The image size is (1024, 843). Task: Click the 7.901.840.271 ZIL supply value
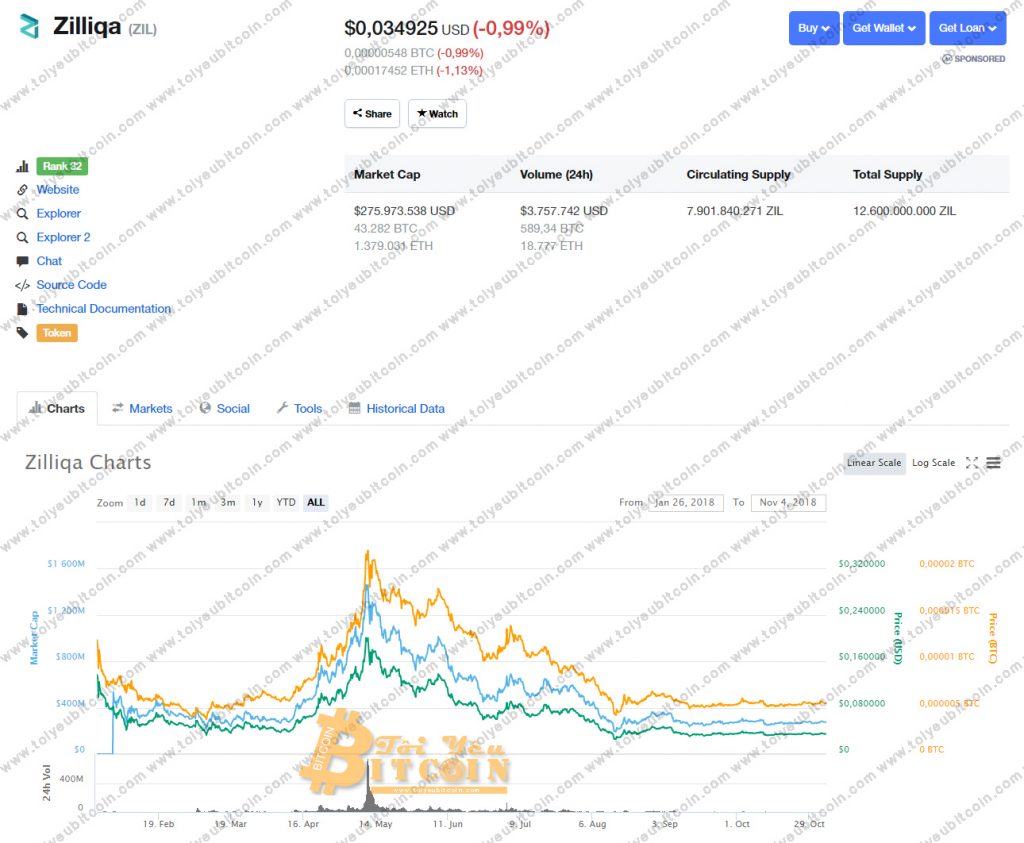point(735,211)
